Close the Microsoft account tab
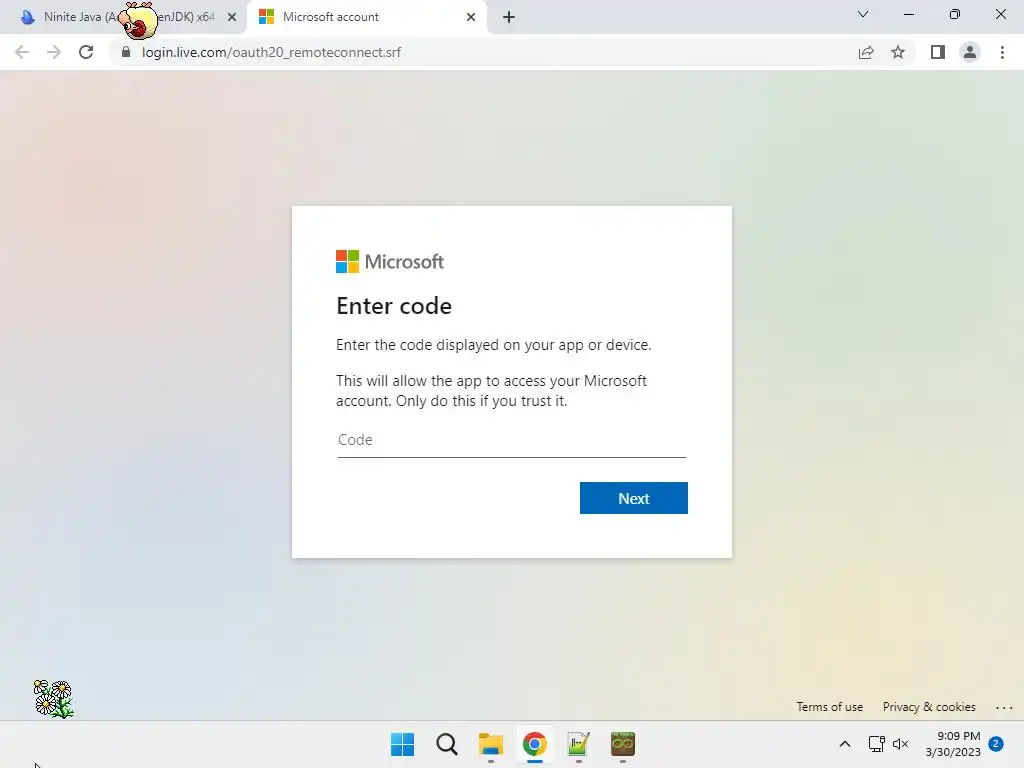The height and width of the screenshot is (768, 1024). [x=471, y=17]
